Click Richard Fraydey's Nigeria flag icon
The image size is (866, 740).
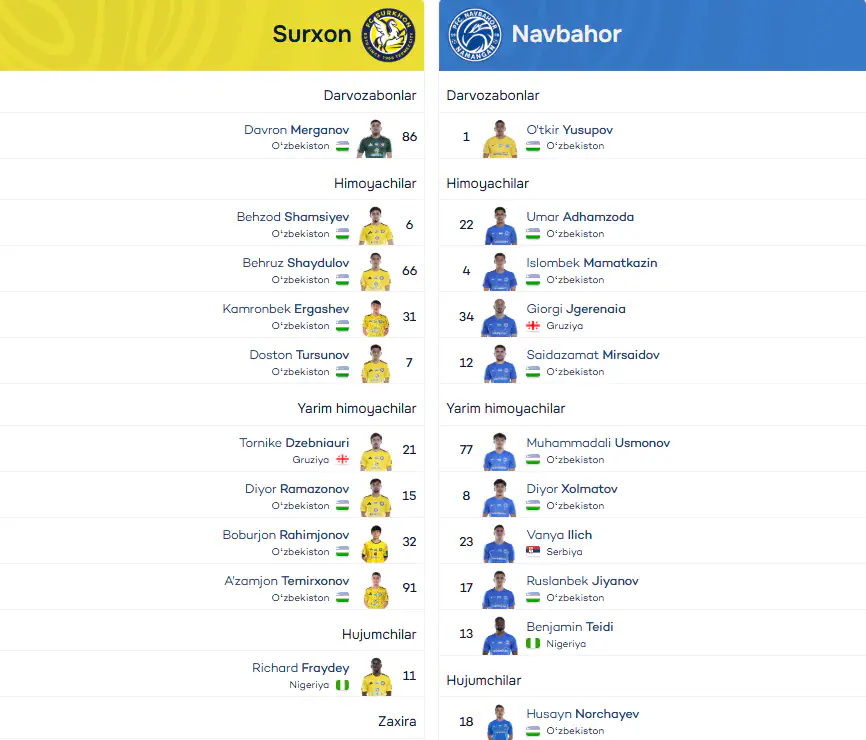pyautogui.click(x=342, y=685)
